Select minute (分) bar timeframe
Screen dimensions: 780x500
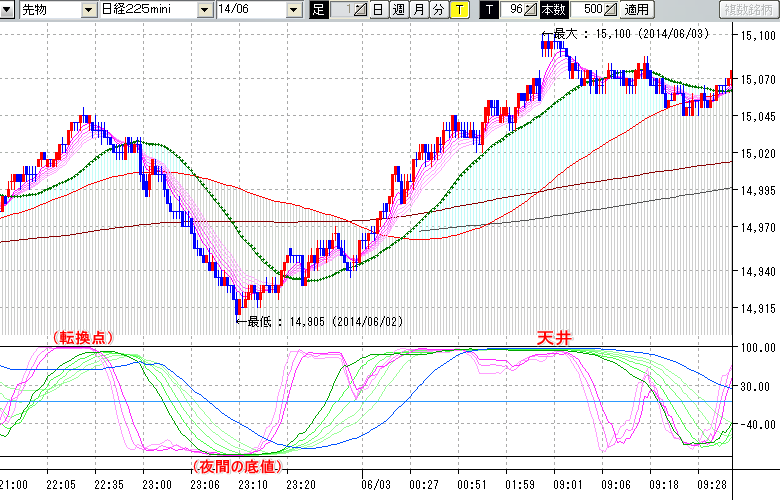click(x=438, y=10)
